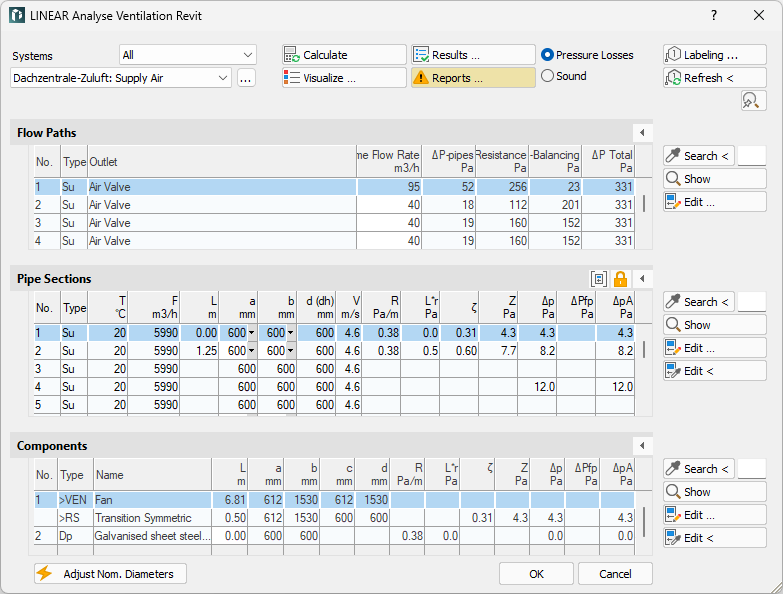Click the Calculate button
This screenshot has height=594, width=783.
(x=344, y=55)
